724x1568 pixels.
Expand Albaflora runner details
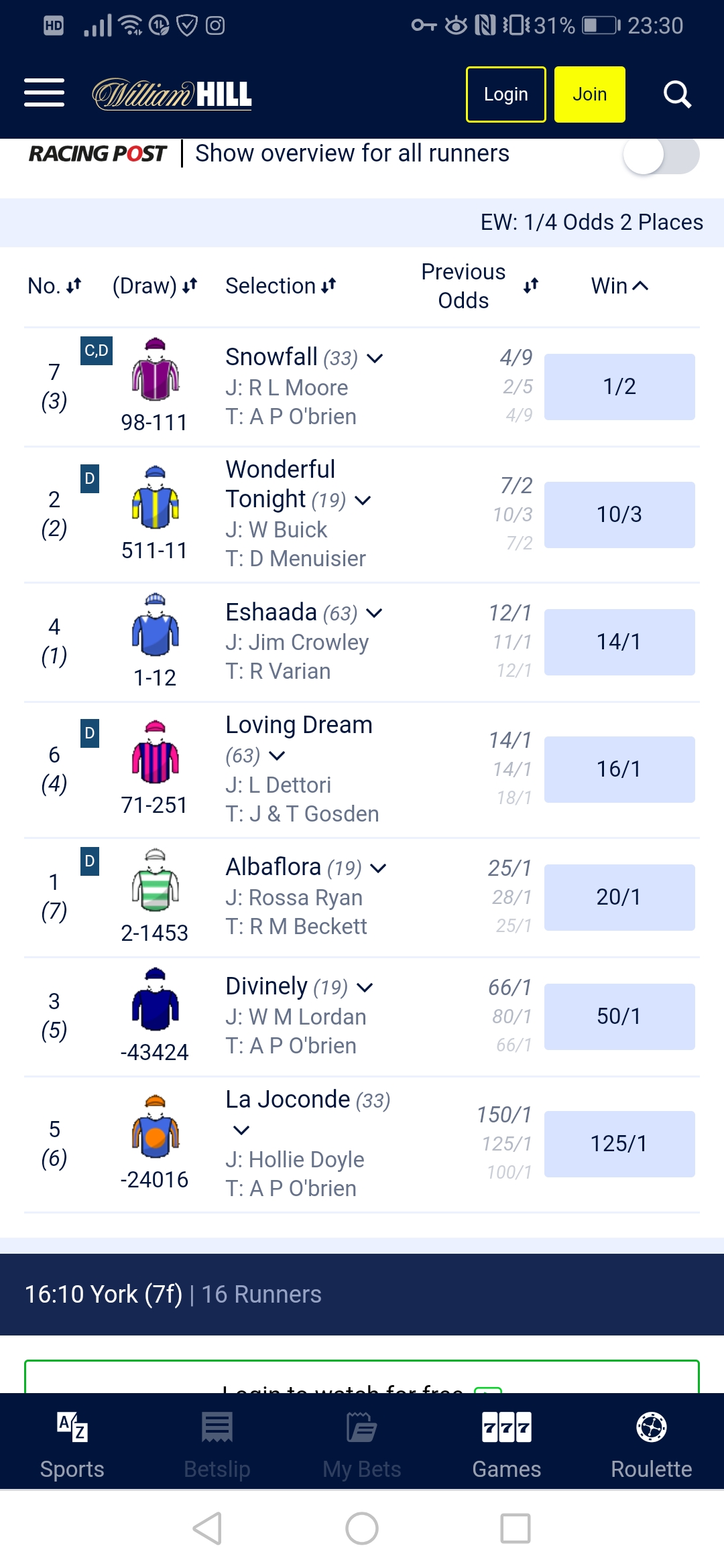tap(379, 868)
